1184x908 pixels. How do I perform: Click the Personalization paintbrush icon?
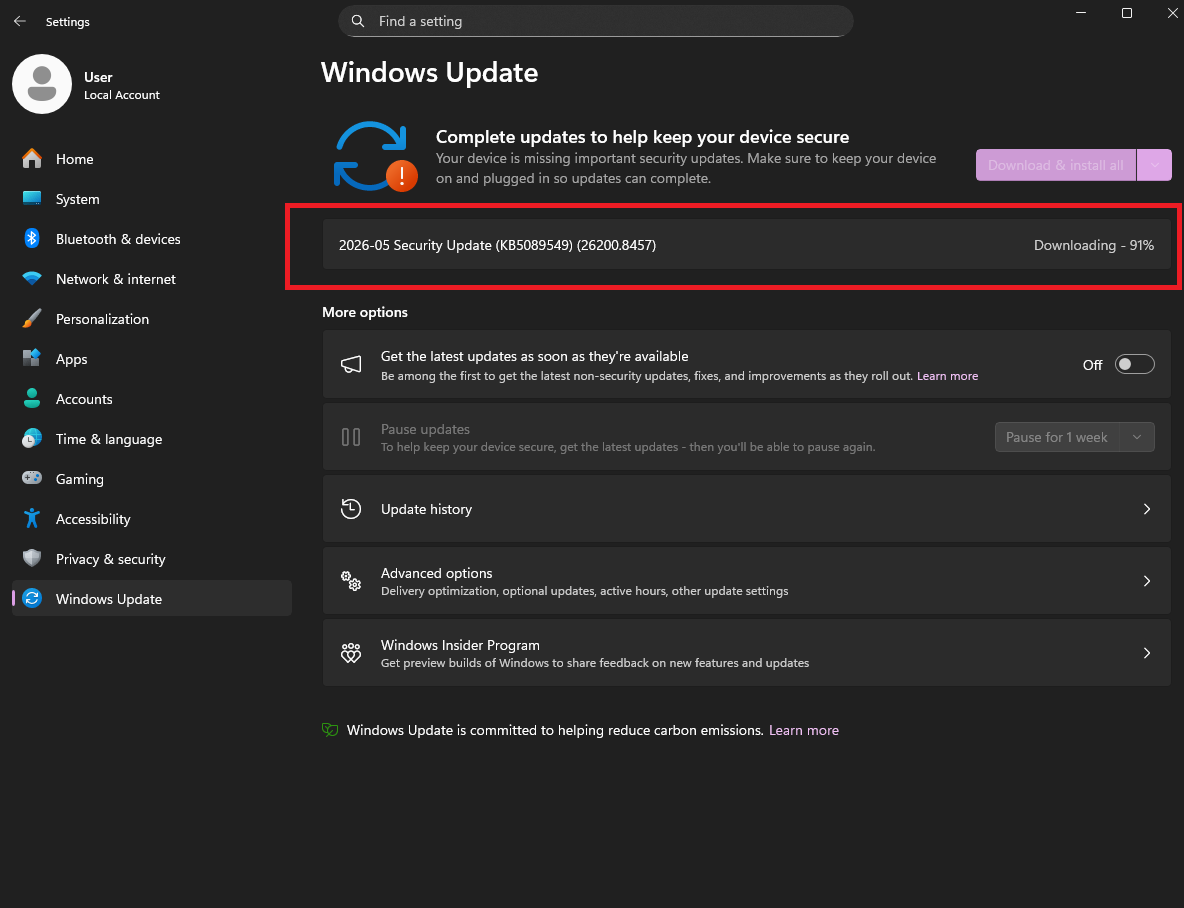pos(32,319)
